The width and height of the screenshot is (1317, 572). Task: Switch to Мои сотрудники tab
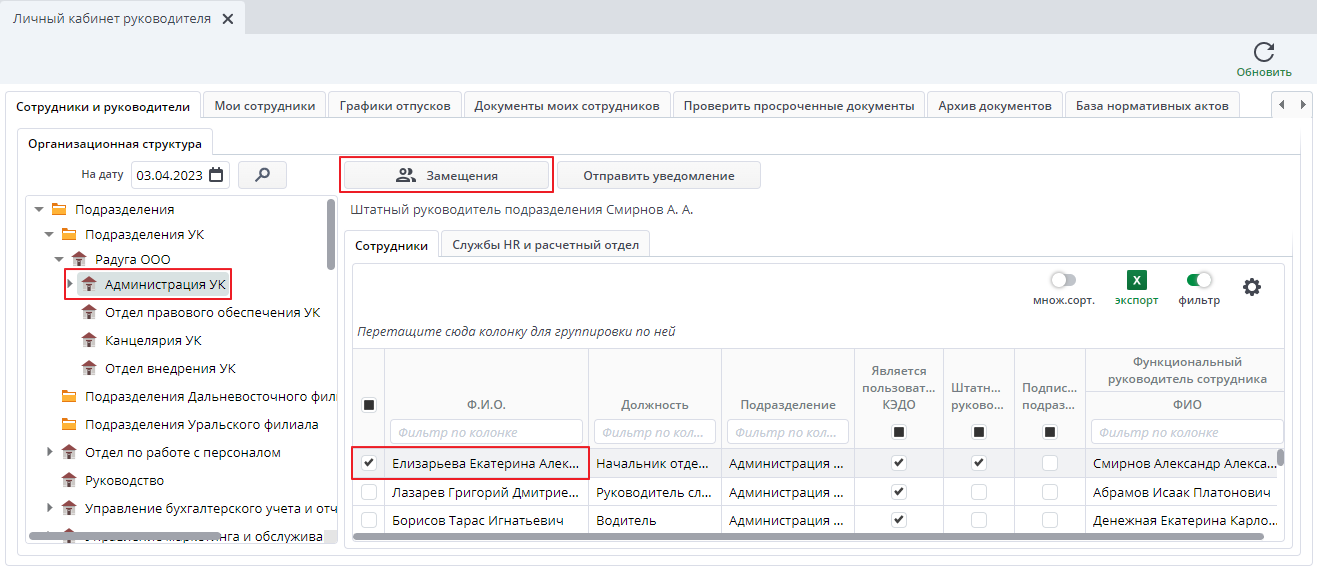(265, 105)
